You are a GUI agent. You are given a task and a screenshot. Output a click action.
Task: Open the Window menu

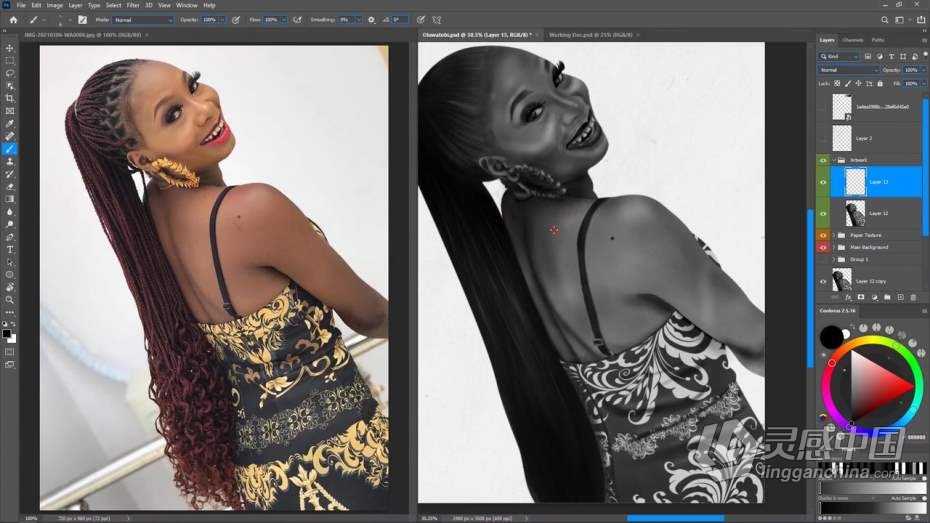(x=187, y=5)
